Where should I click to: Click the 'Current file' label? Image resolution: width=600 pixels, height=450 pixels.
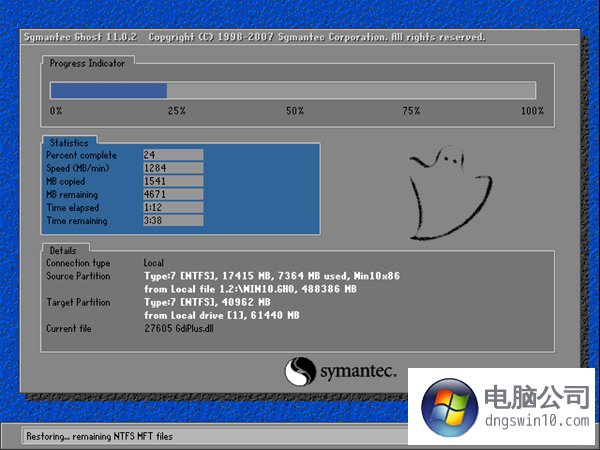pyautogui.click(x=69, y=328)
